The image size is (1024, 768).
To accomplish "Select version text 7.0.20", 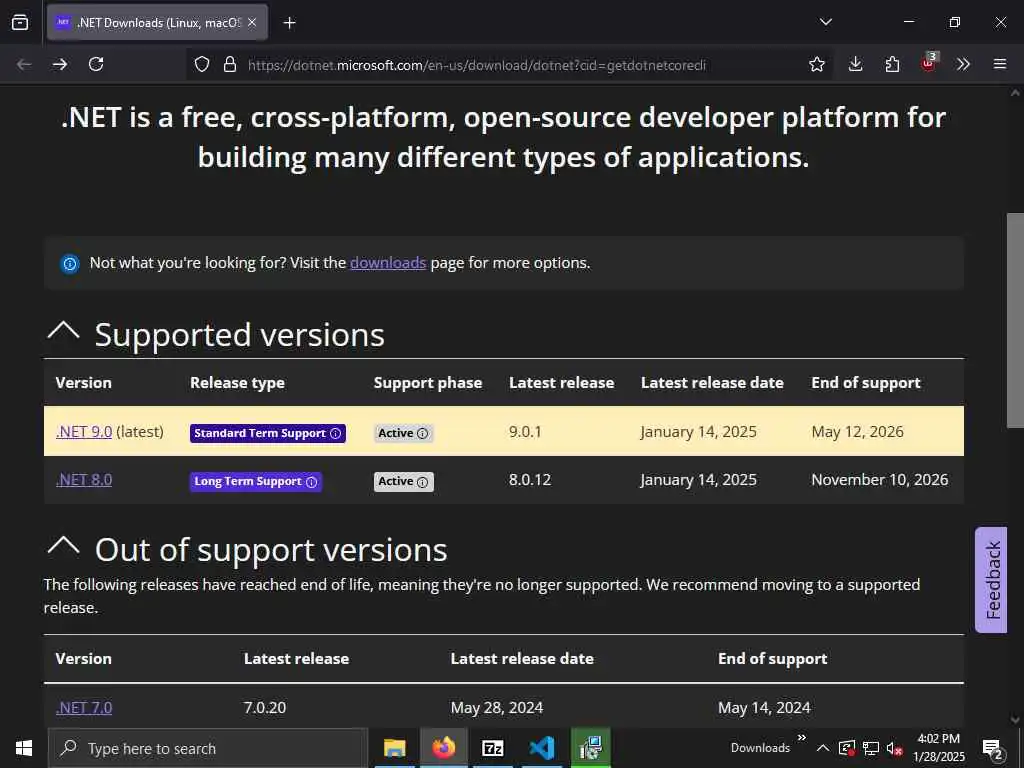I will [x=264, y=708].
